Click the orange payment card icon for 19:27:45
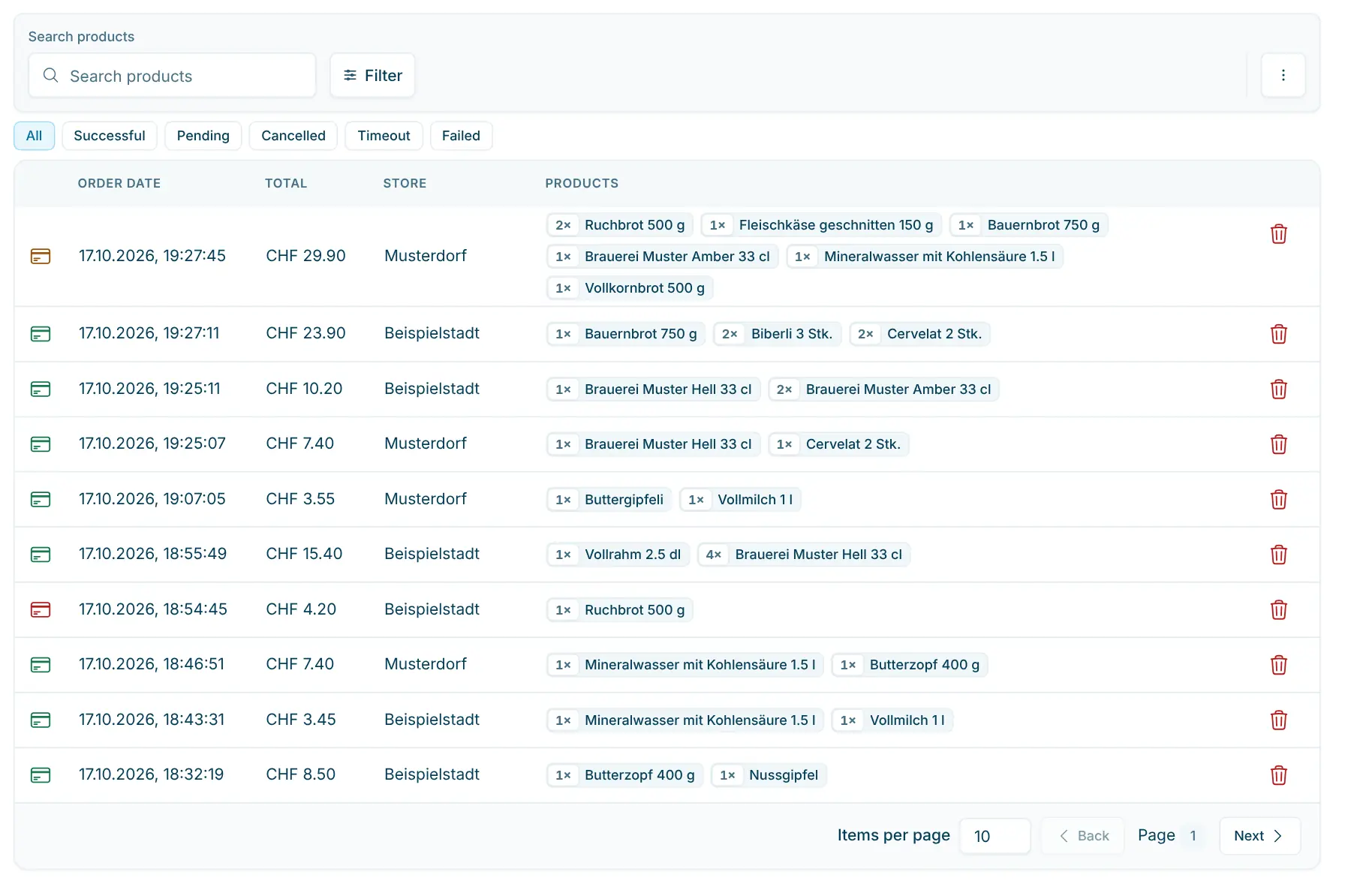1348x896 pixels. click(x=41, y=257)
